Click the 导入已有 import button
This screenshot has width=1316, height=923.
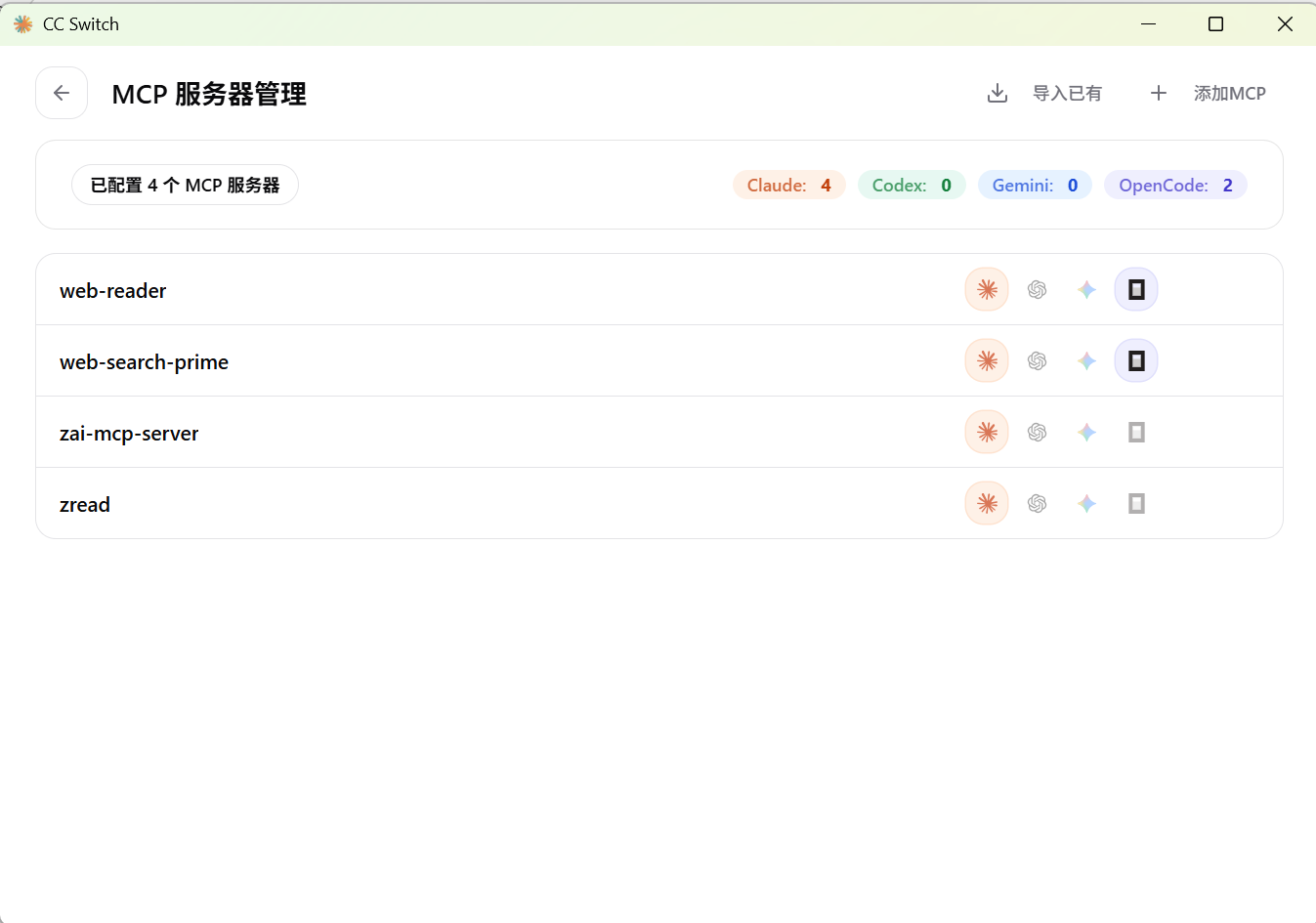coord(1067,93)
